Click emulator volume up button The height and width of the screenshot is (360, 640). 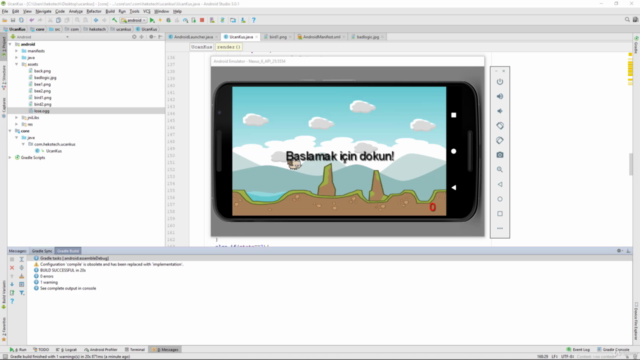pos(500,96)
